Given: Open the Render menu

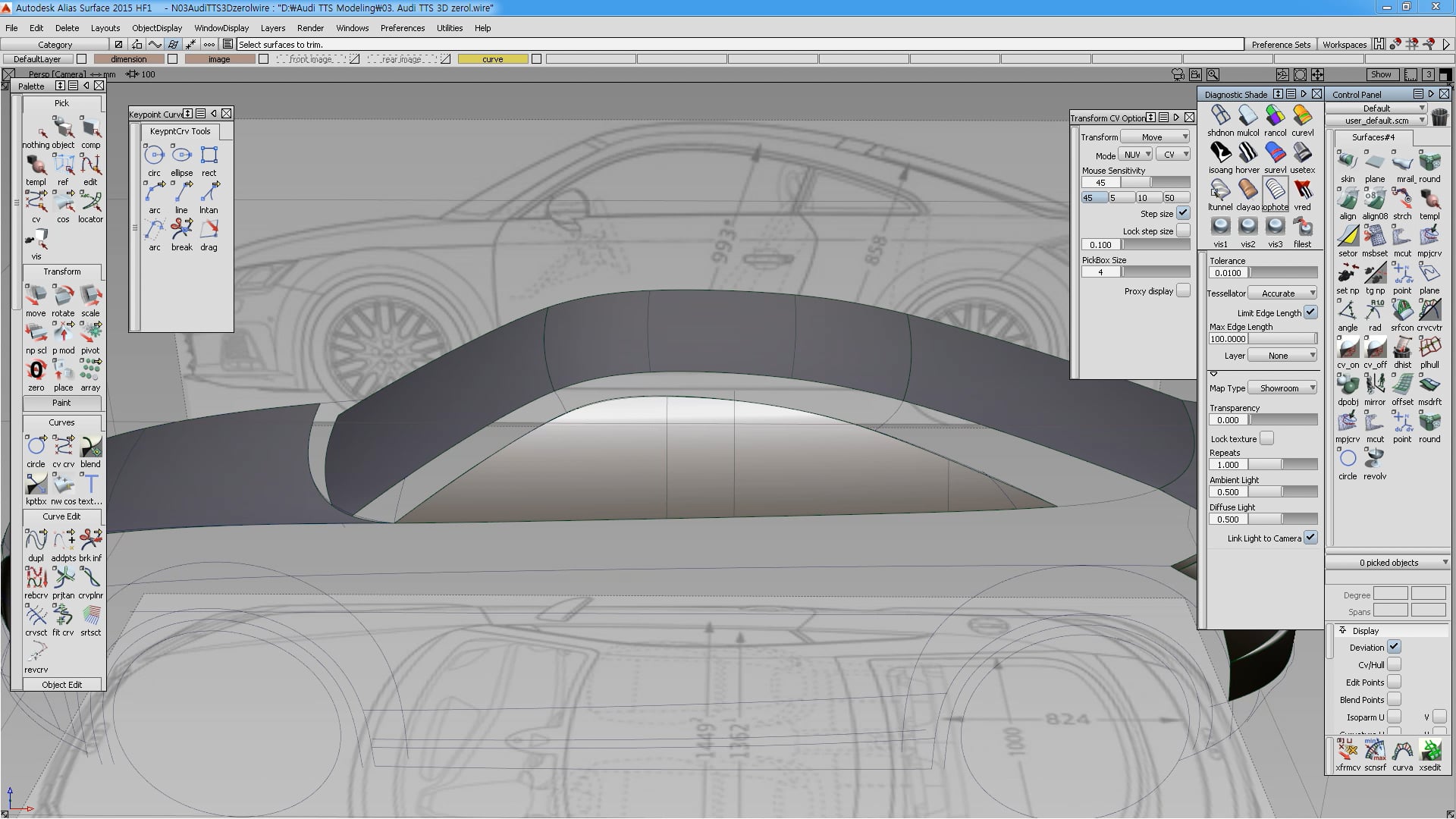Looking at the screenshot, I should tap(310, 28).
